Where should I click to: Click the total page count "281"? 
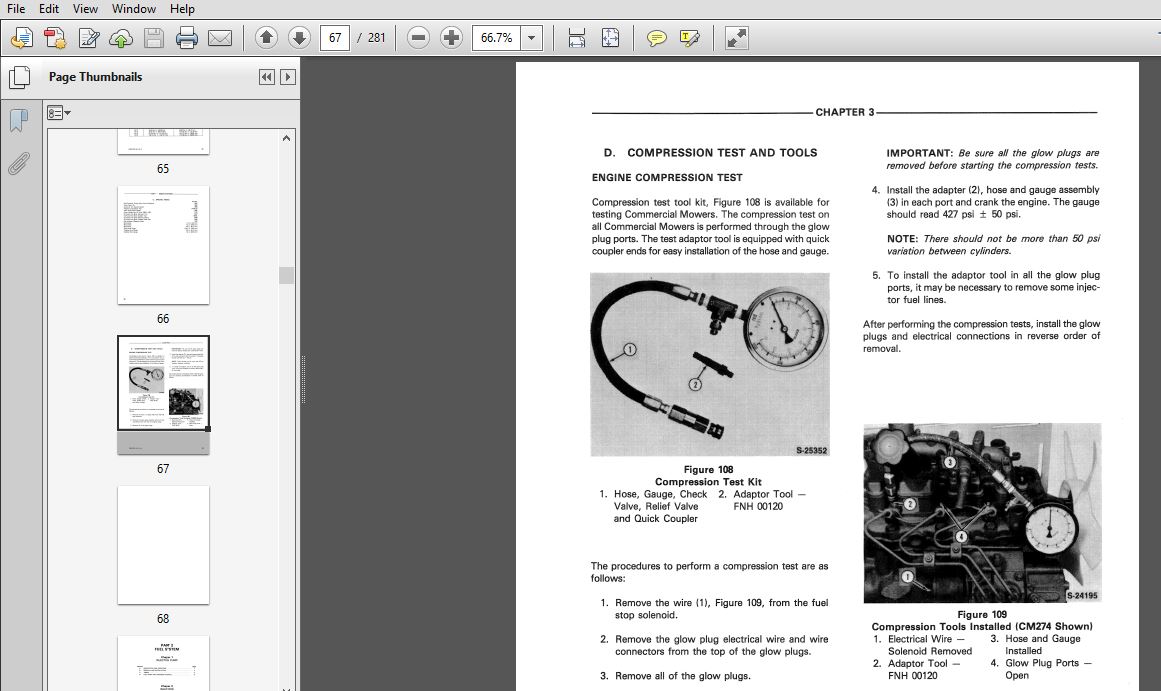pyautogui.click(x=377, y=38)
